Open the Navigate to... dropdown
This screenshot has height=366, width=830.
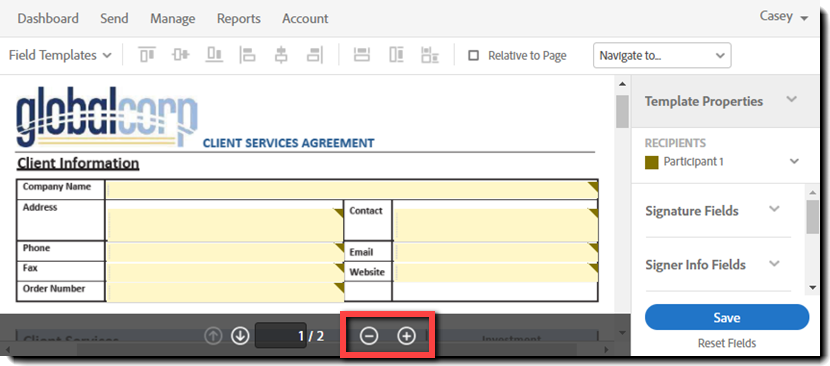coord(662,55)
